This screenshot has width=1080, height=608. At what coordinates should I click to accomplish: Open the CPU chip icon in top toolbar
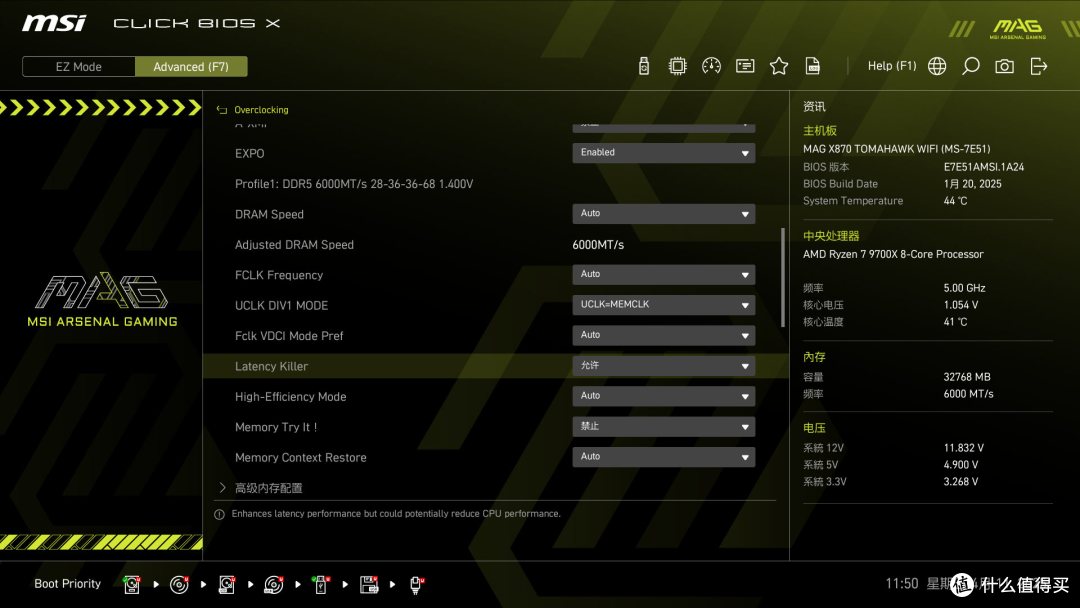tap(677, 66)
